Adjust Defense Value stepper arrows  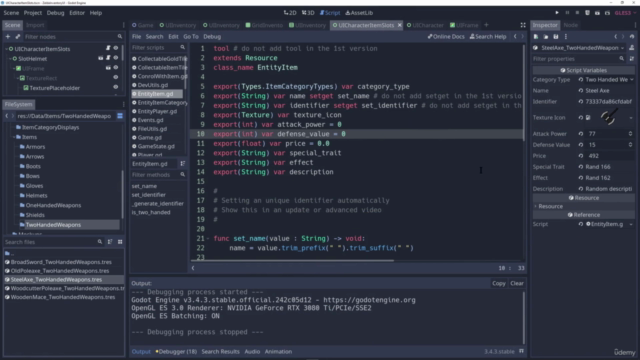tap(630, 144)
